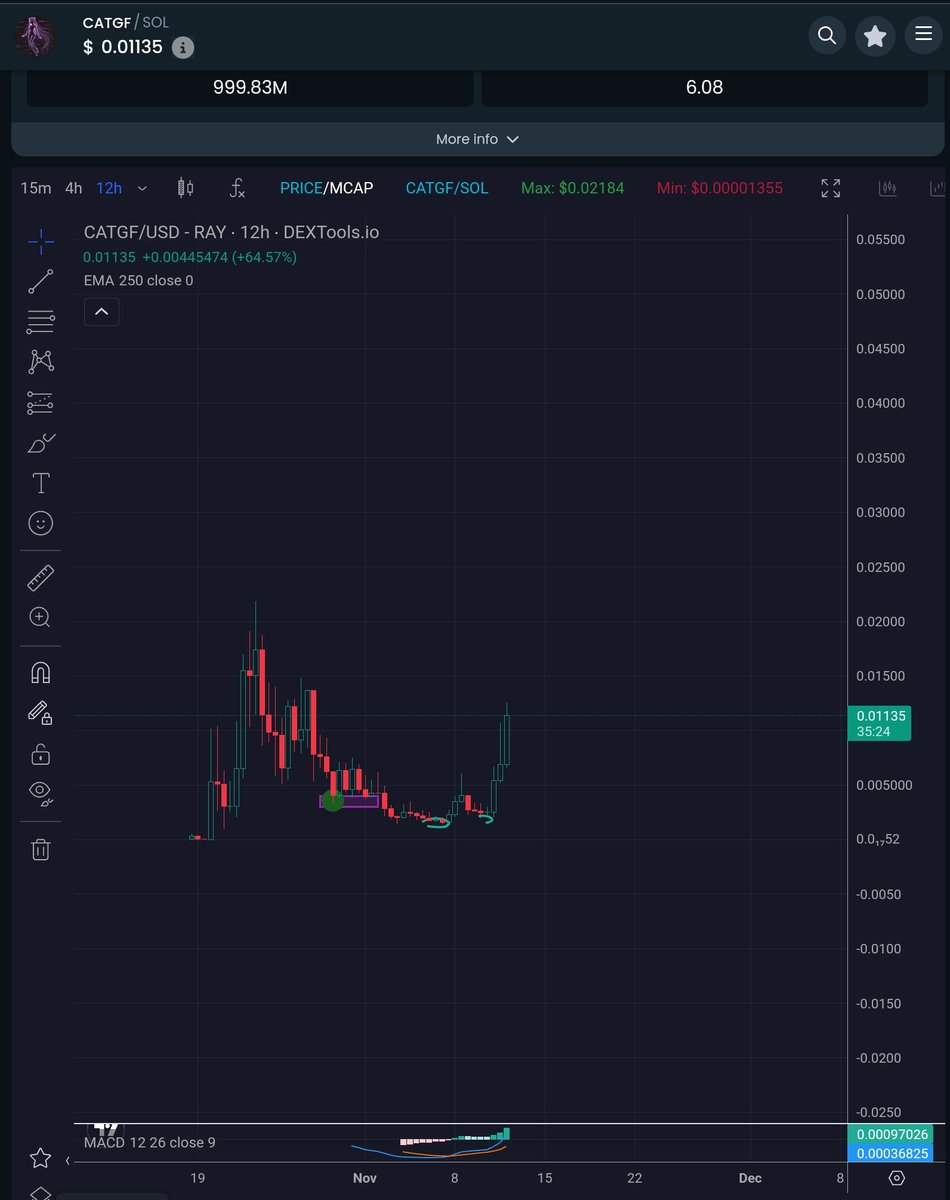Screen dimensions: 950x1200
Task: Switch to the PRICE view
Action: coord(301,188)
